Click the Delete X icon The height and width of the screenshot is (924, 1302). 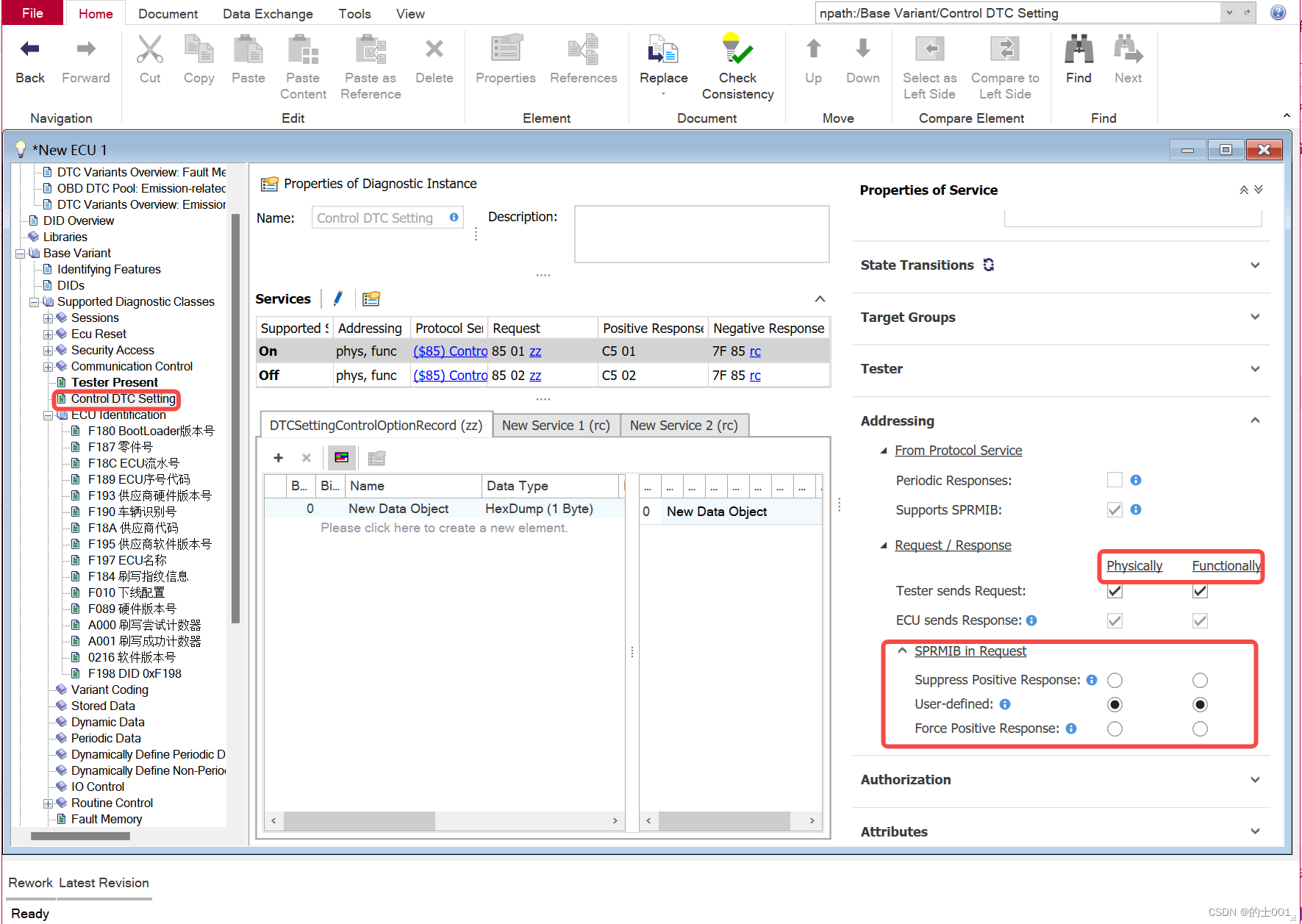(x=434, y=49)
